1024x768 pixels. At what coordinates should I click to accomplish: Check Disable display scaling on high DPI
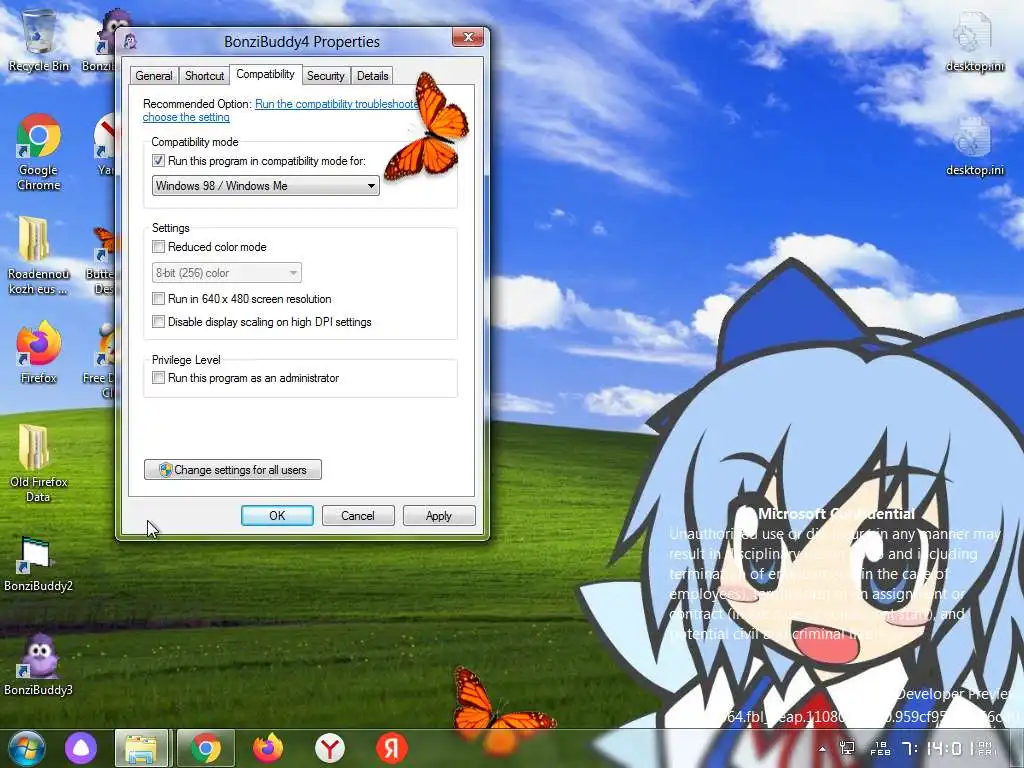point(158,322)
